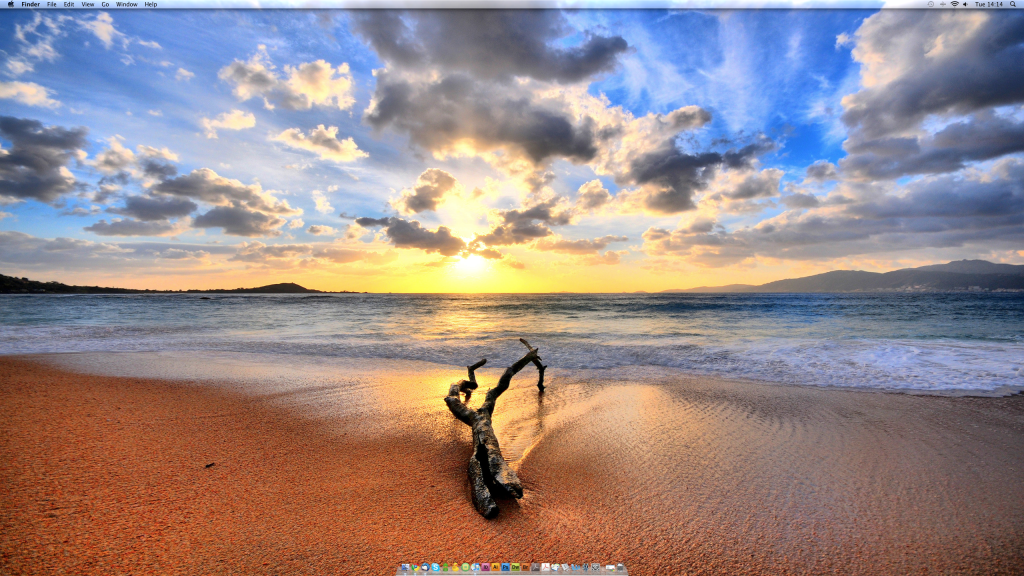Viewport: 1024px width, 576px height.
Task: Launch Skype from the dock
Action: tap(435, 567)
